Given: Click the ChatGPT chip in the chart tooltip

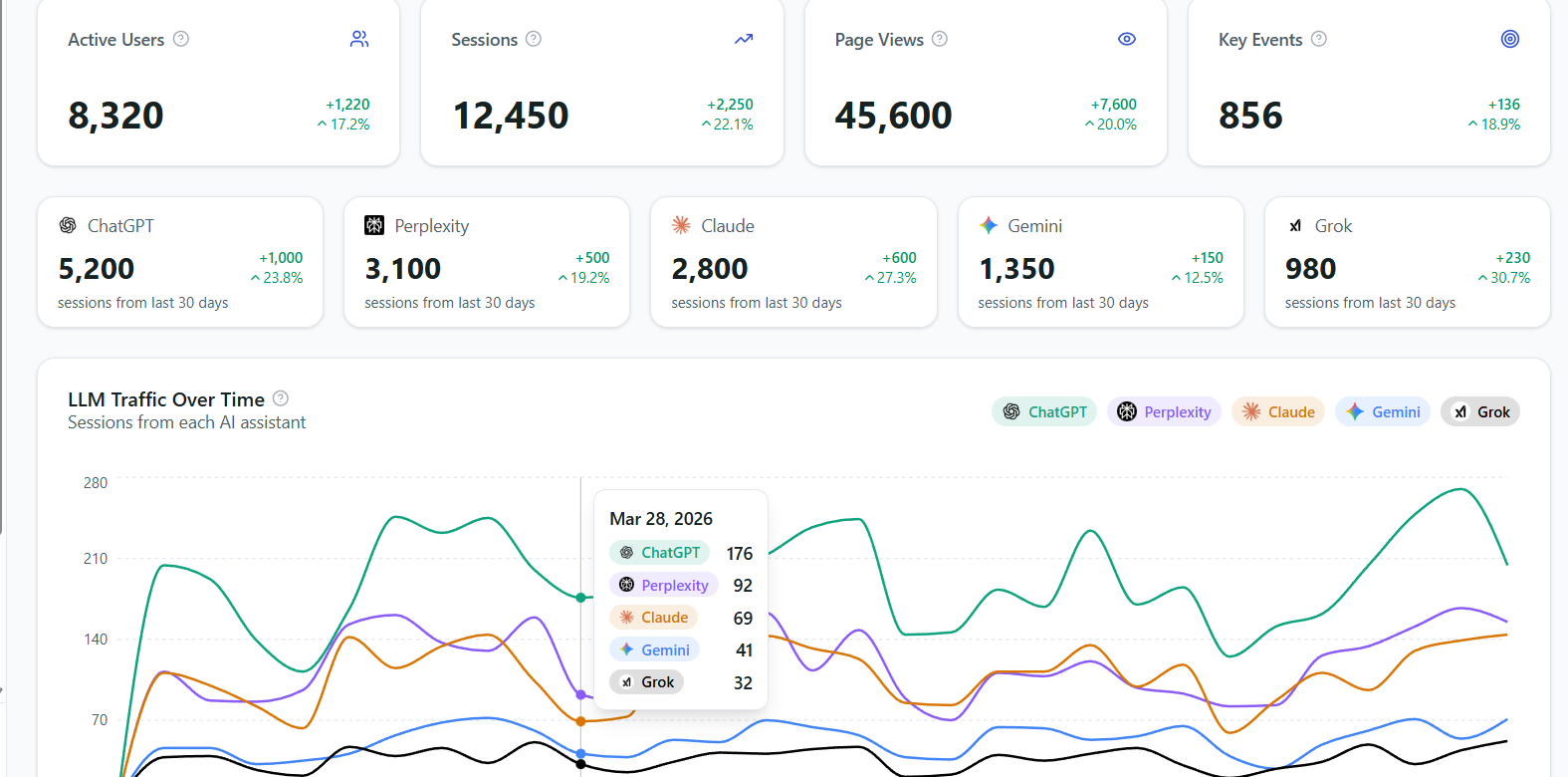Looking at the screenshot, I should pyautogui.click(x=659, y=553).
